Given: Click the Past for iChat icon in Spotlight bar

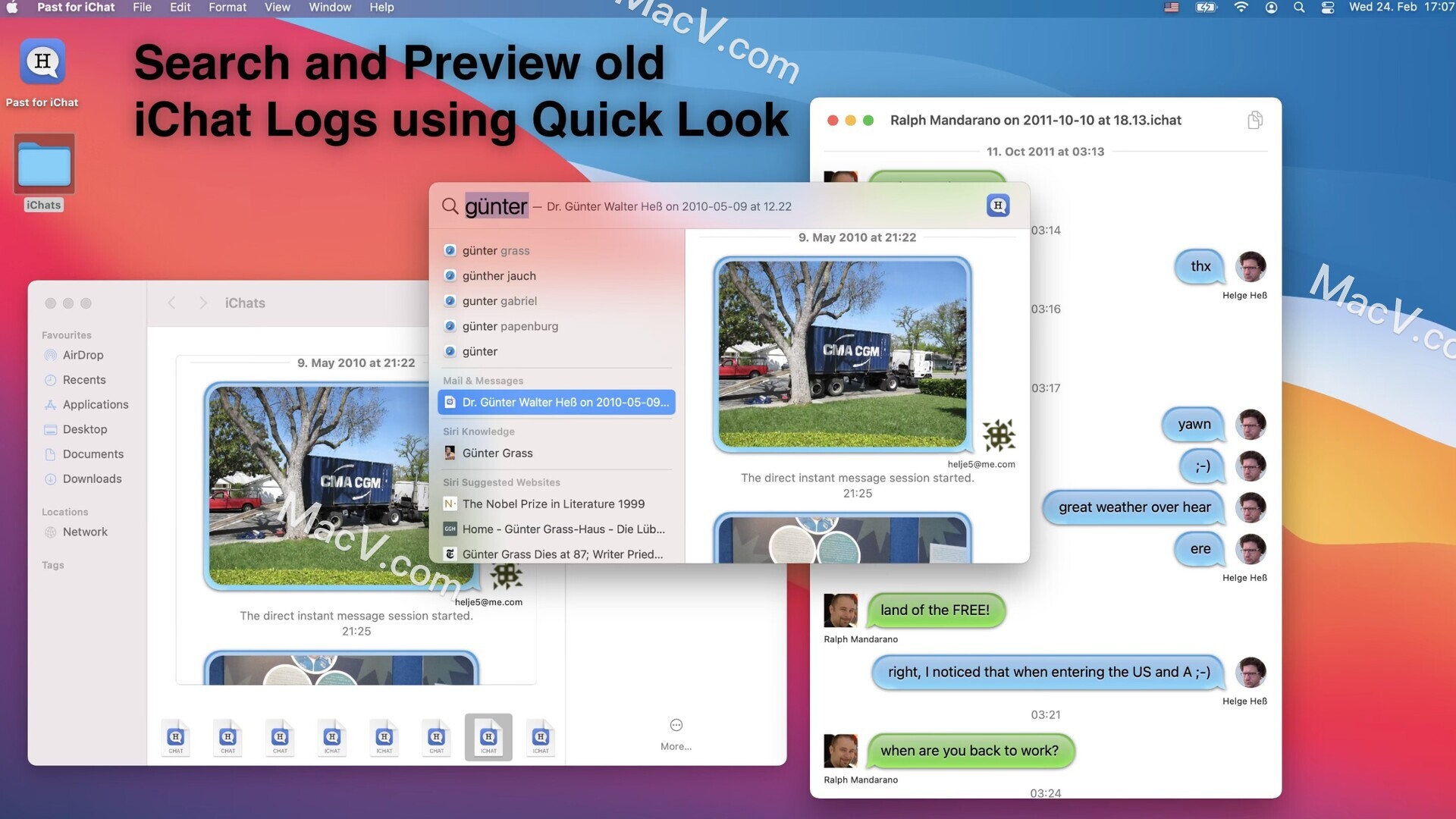Looking at the screenshot, I should point(998,206).
